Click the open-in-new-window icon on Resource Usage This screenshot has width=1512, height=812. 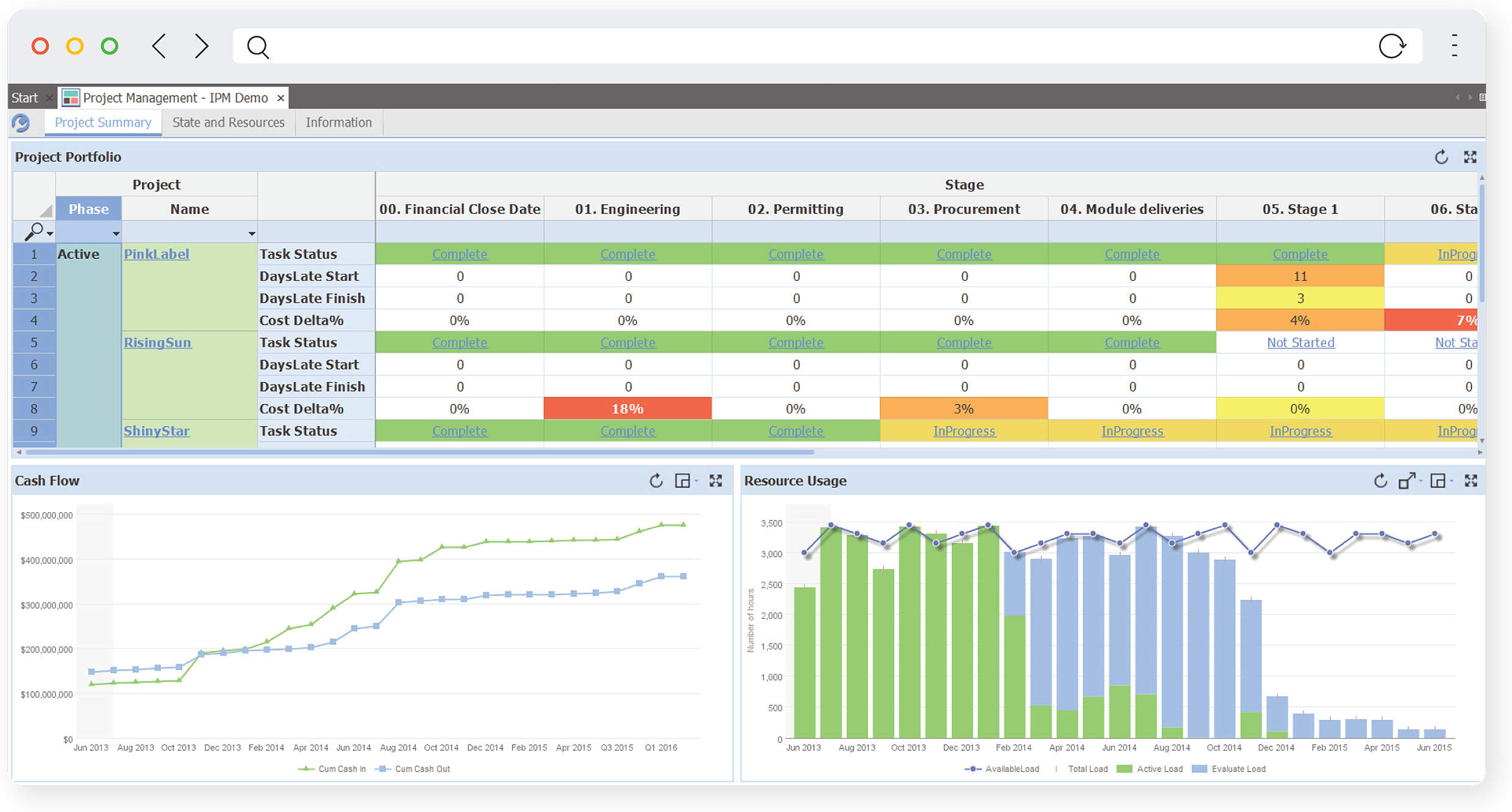click(x=1407, y=480)
